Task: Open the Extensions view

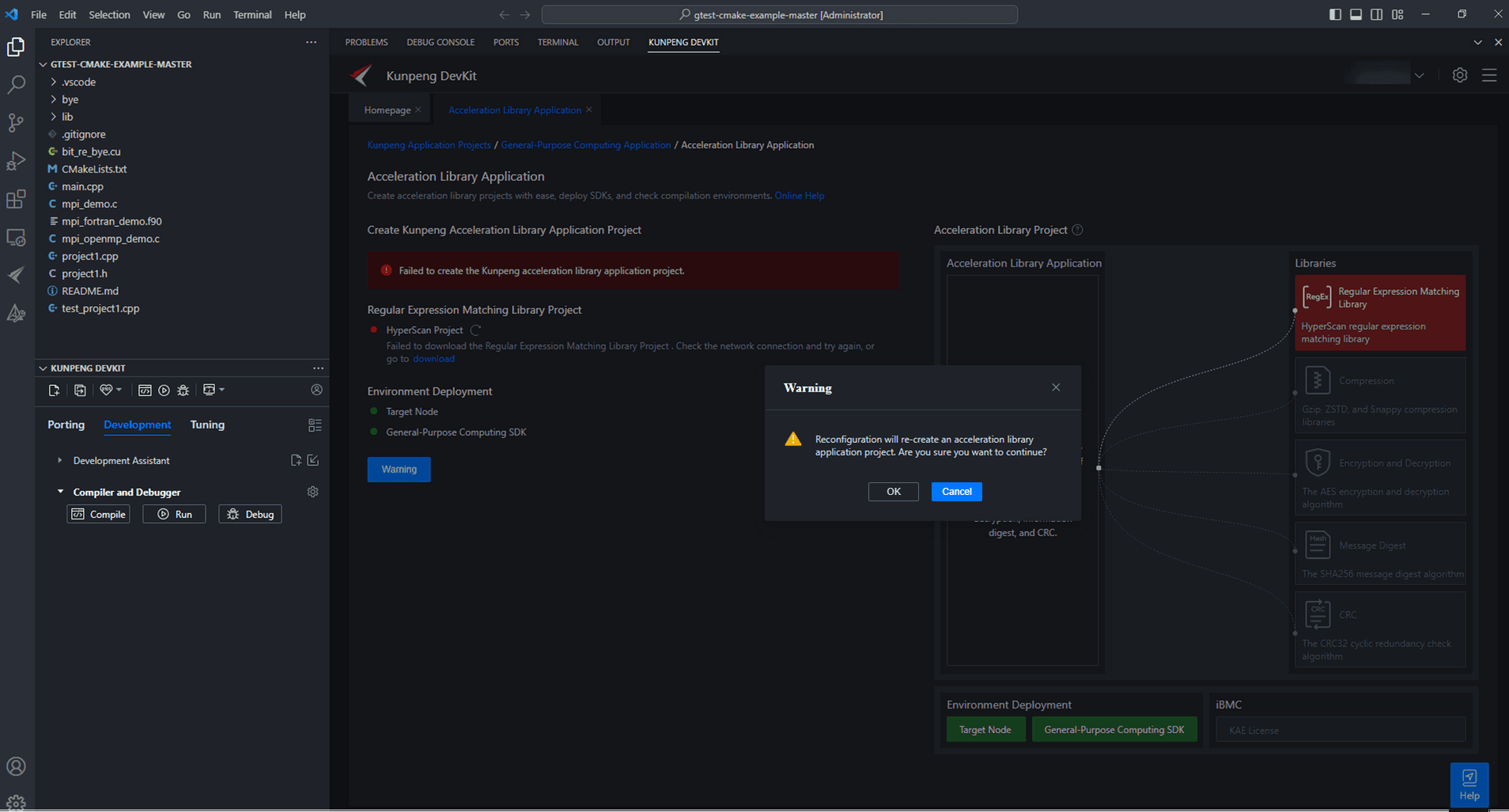Action: 16,198
